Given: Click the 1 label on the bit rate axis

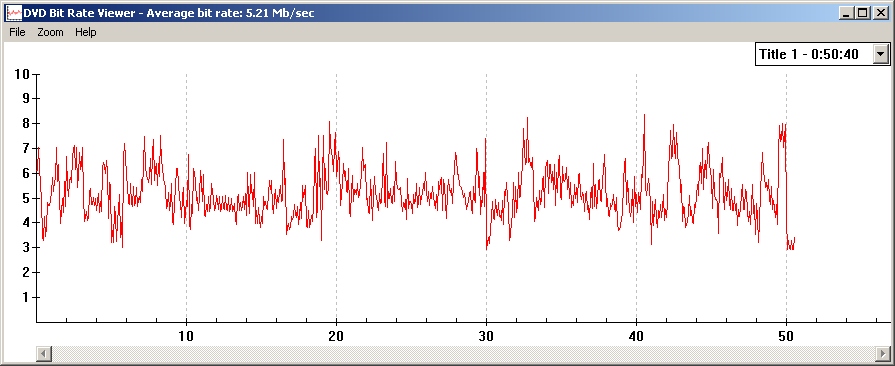Looking at the screenshot, I should coord(25,297).
